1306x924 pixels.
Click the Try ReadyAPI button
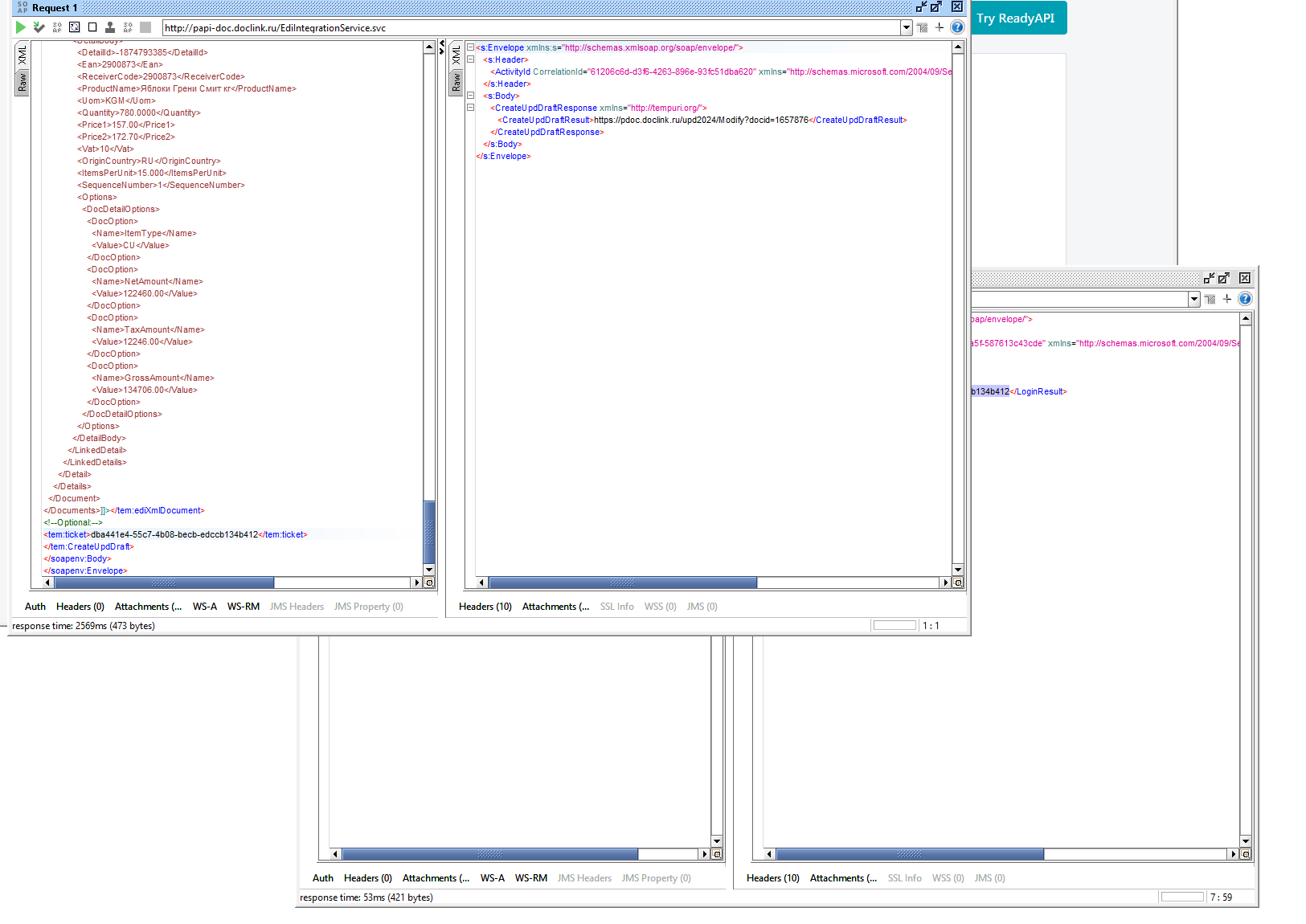(x=1015, y=18)
